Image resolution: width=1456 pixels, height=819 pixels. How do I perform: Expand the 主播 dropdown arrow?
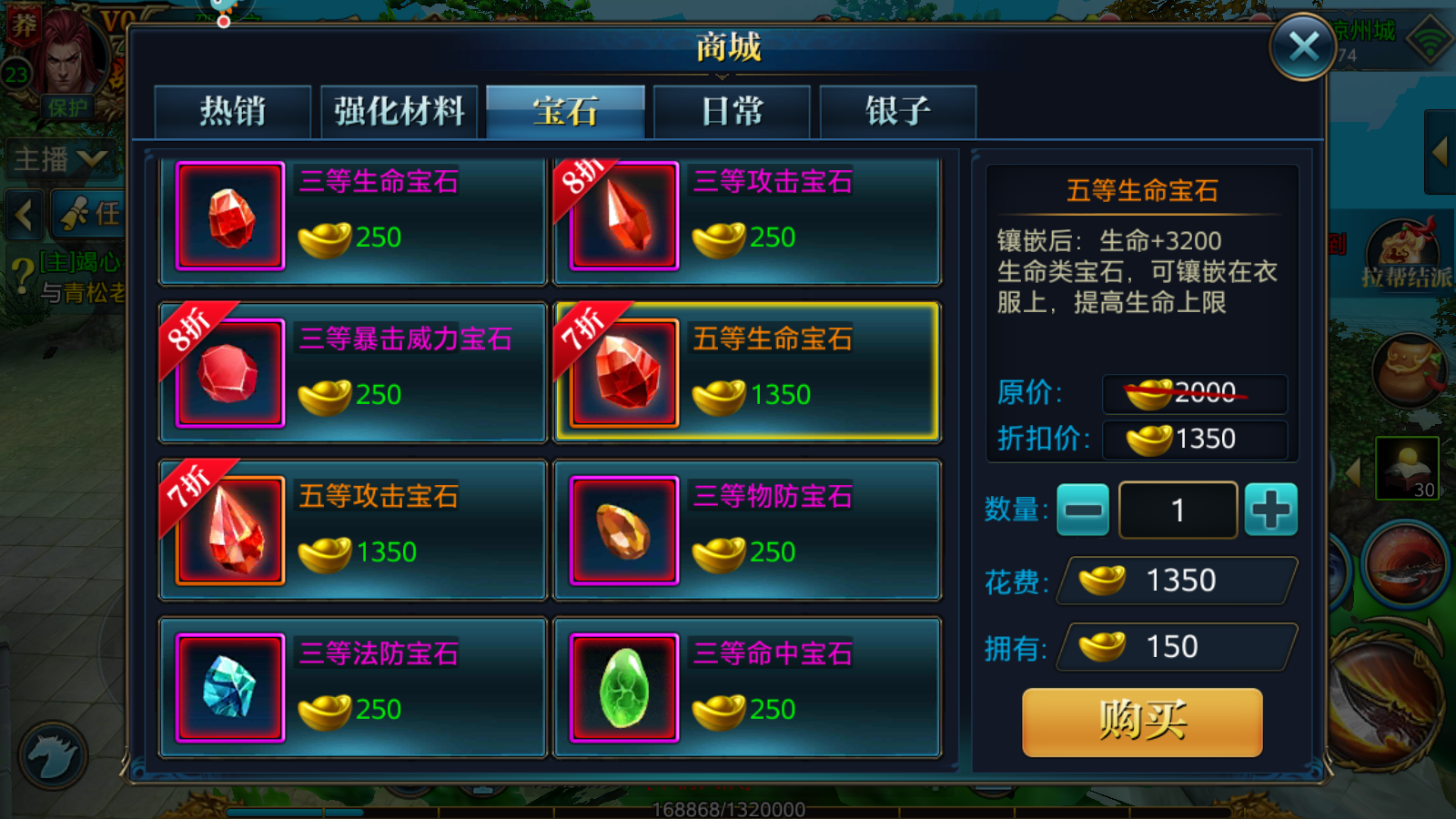pos(92,160)
